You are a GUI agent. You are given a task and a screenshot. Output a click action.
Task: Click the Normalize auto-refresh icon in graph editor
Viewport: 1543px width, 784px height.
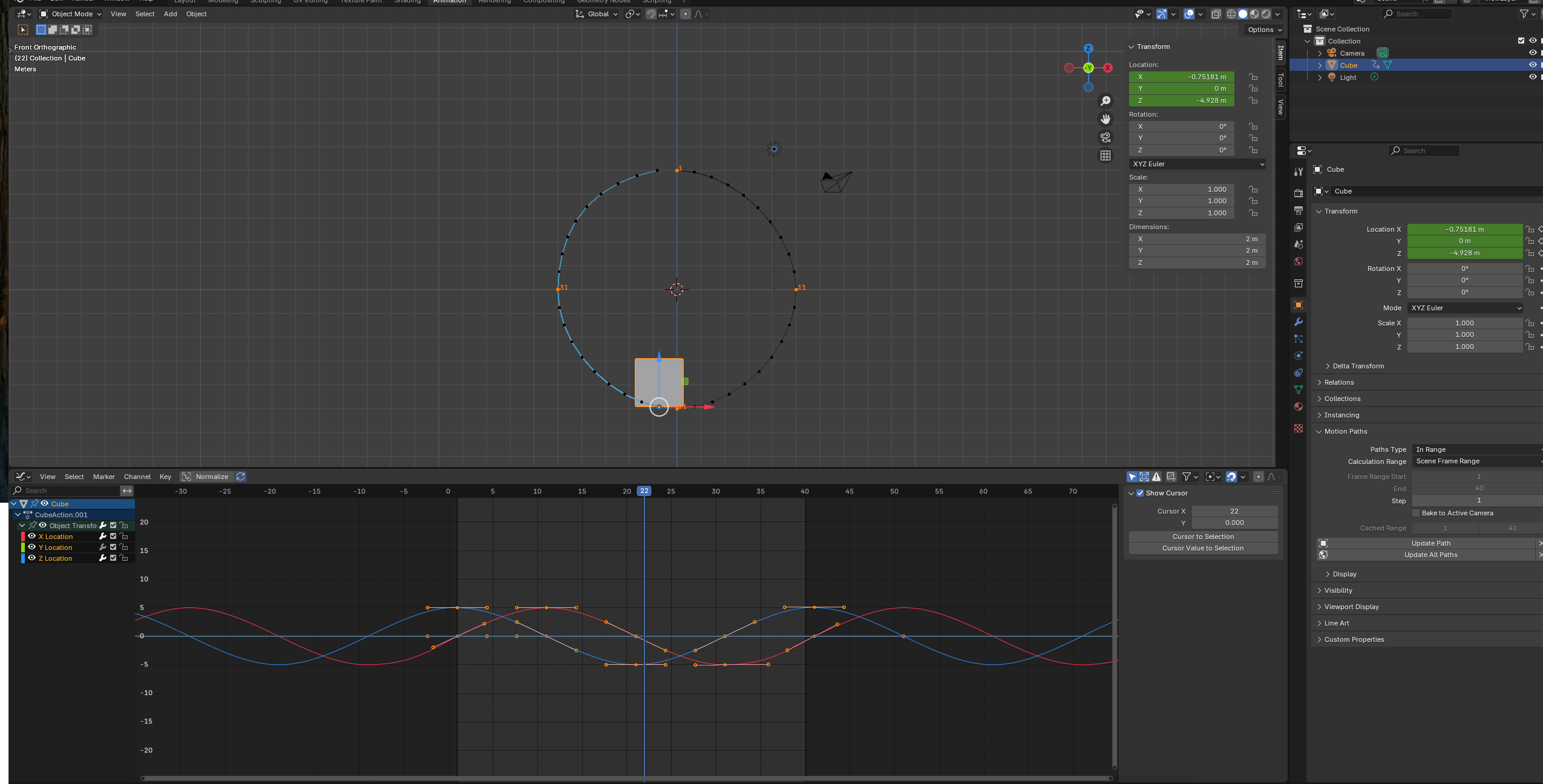click(241, 477)
